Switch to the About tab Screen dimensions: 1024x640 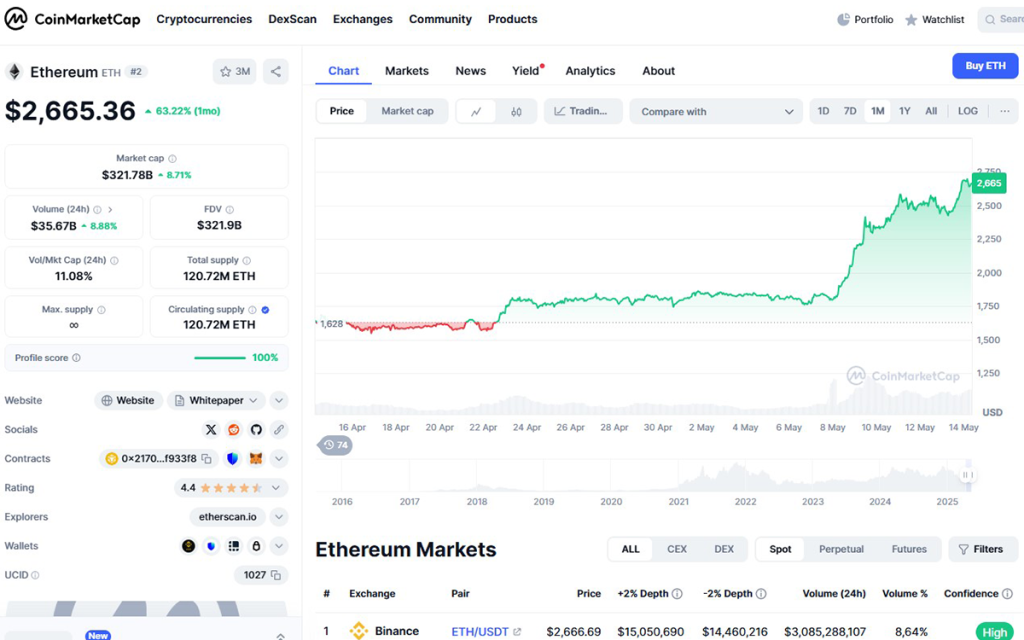(x=658, y=71)
